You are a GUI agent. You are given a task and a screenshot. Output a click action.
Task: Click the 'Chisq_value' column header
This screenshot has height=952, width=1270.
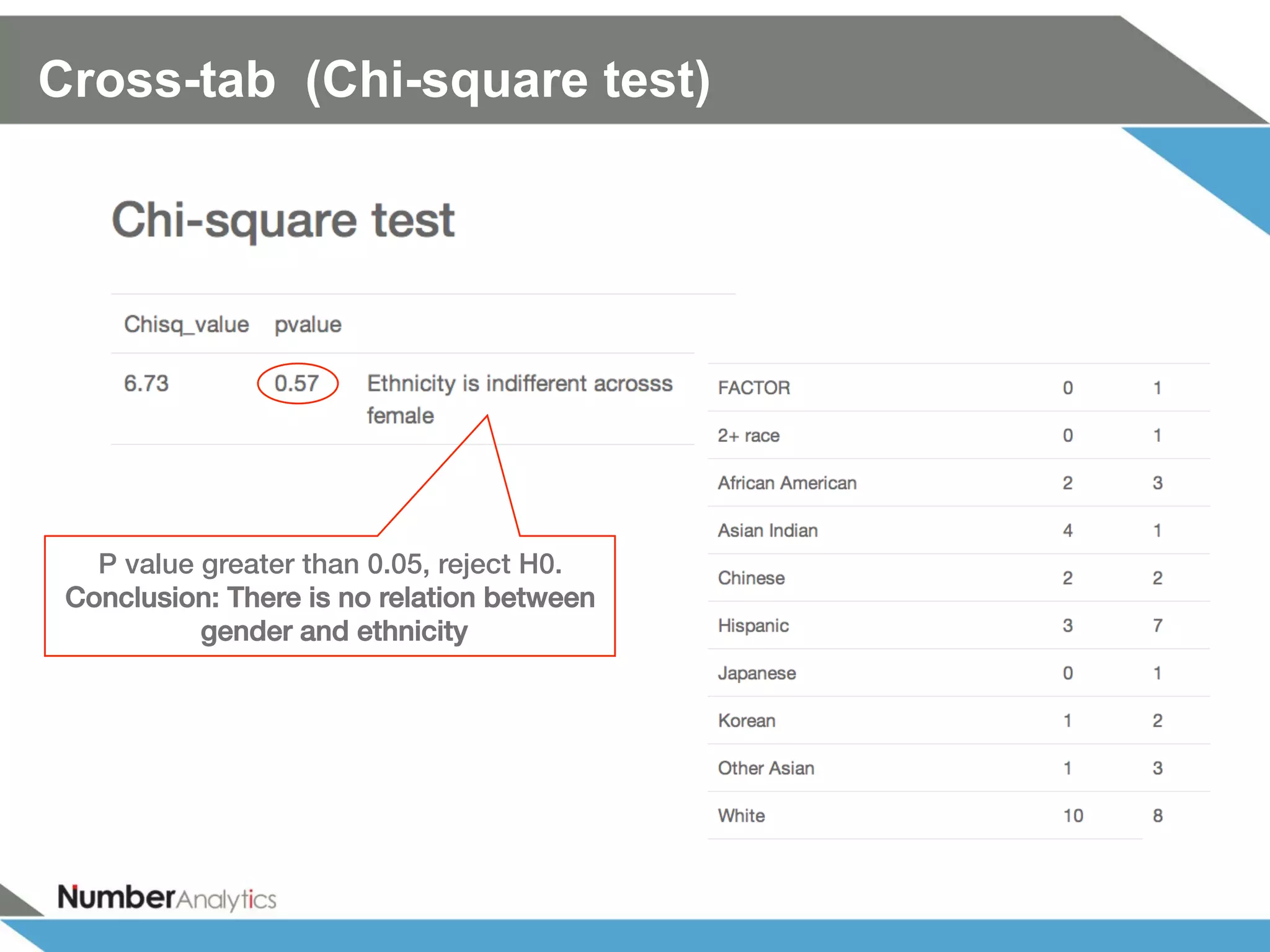click(187, 325)
